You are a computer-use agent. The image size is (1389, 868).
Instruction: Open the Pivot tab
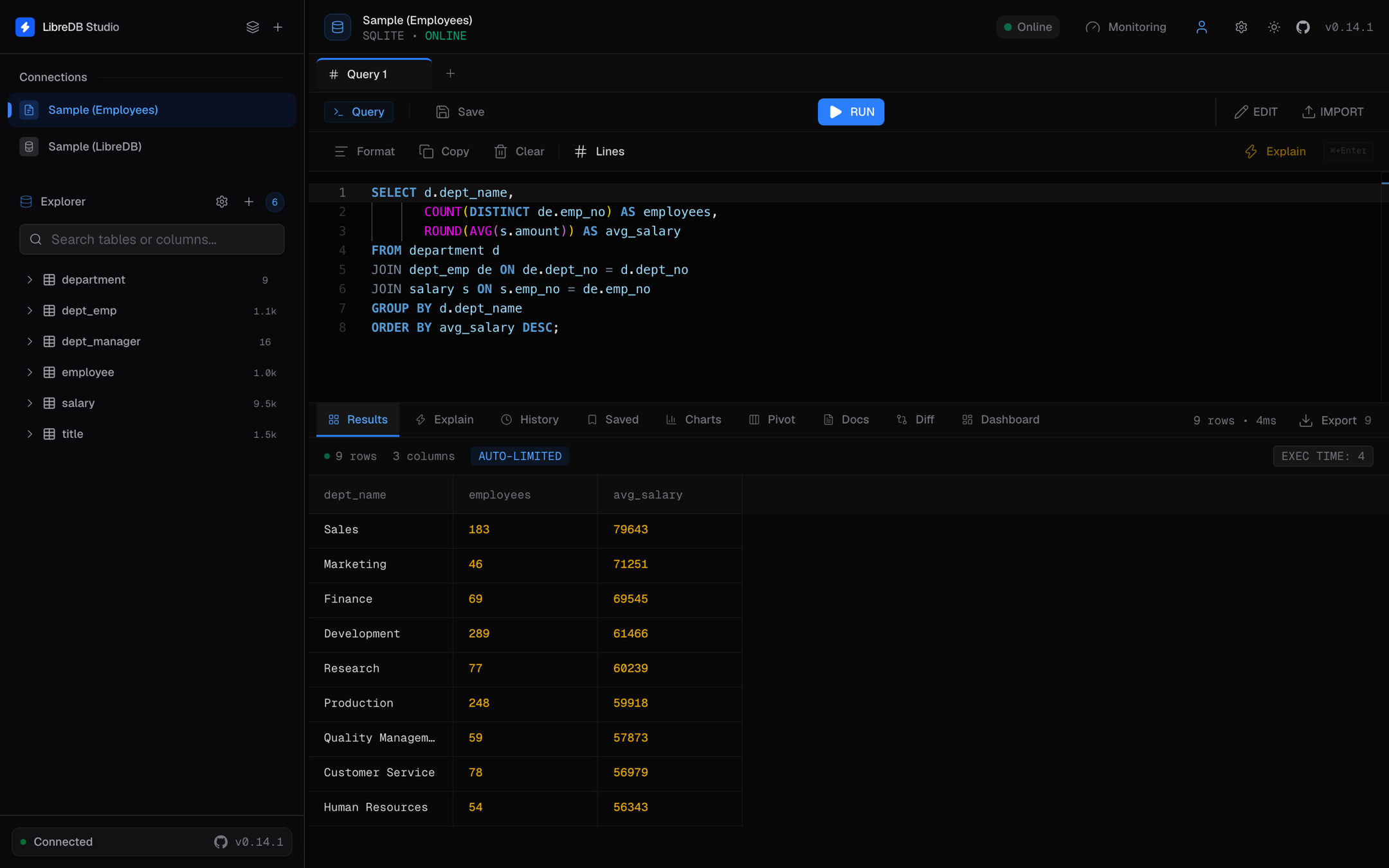[x=772, y=420]
